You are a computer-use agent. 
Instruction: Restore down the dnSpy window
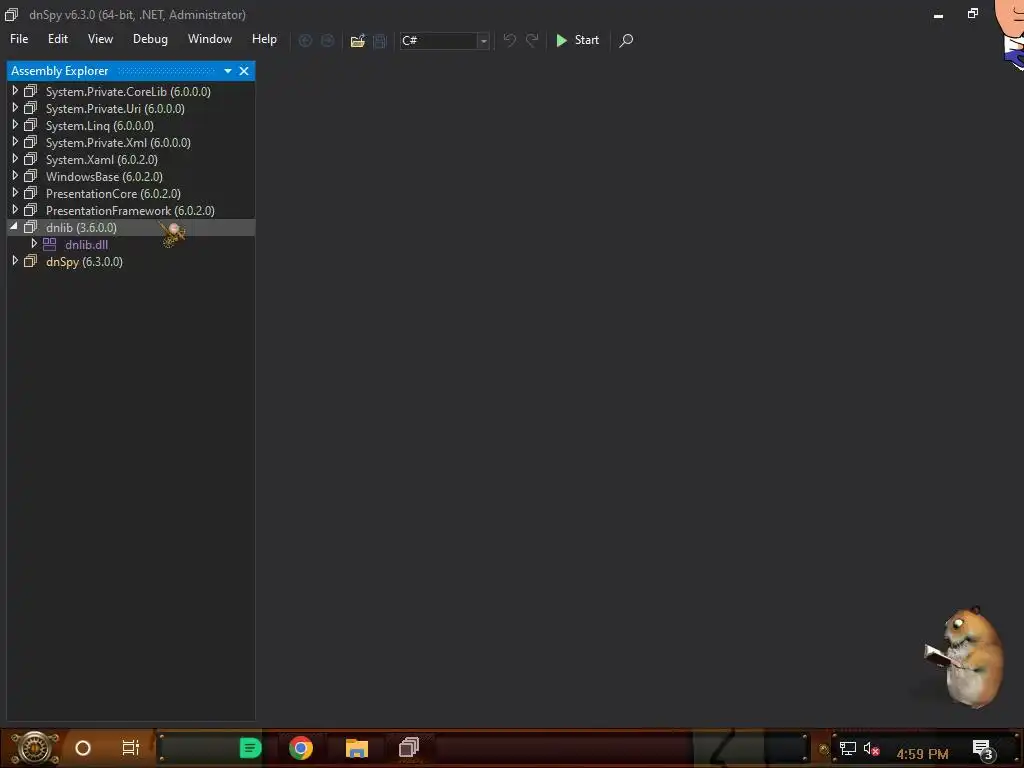[972, 14]
